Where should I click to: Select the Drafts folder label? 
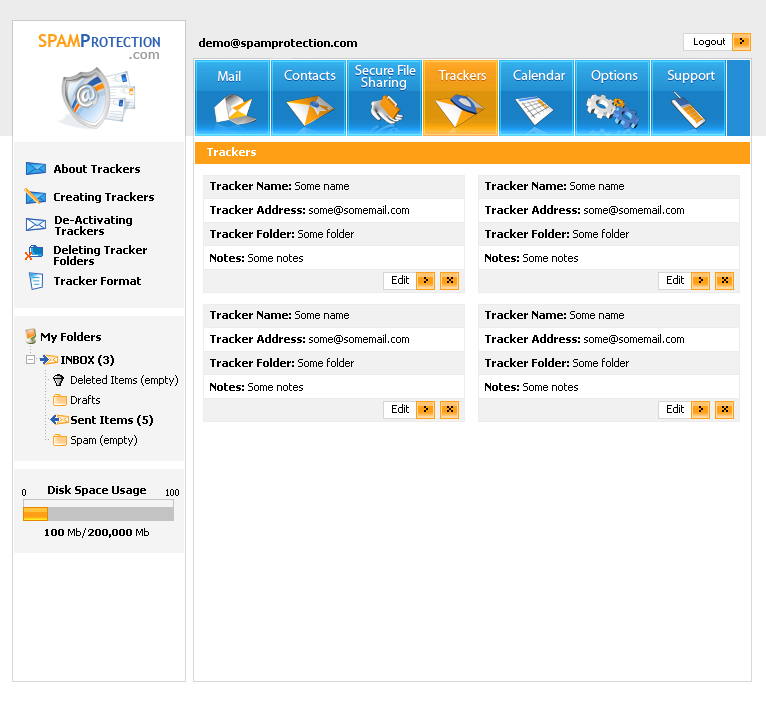(x=85, y=400)
